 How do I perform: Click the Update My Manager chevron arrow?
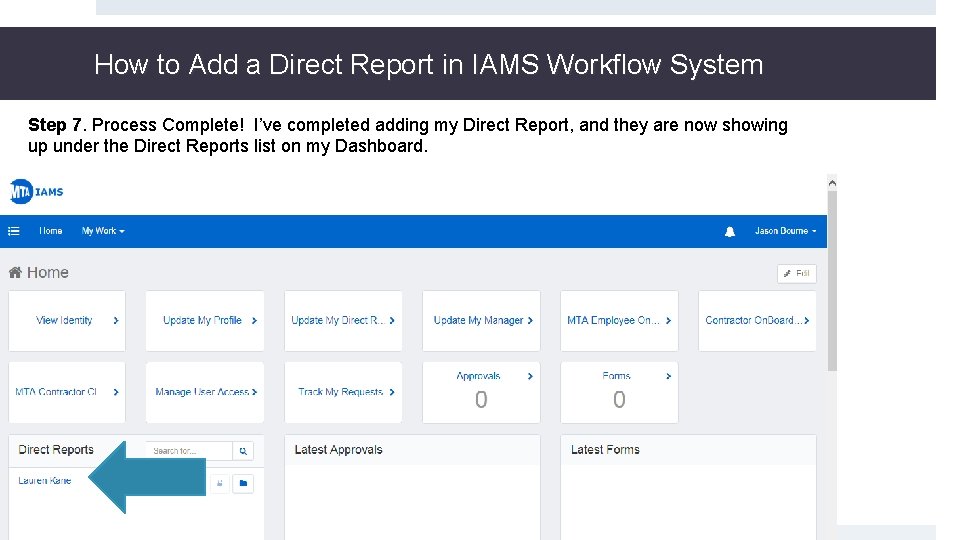[x=530, y=320]
